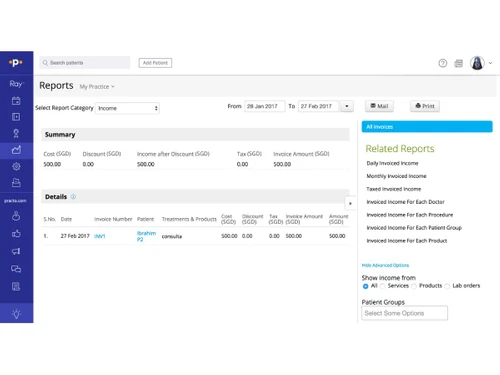The width and height of the screenshot is (500, 375).
Task: Open the doctor profile icon in sidebar
Action: coord(16,216)
